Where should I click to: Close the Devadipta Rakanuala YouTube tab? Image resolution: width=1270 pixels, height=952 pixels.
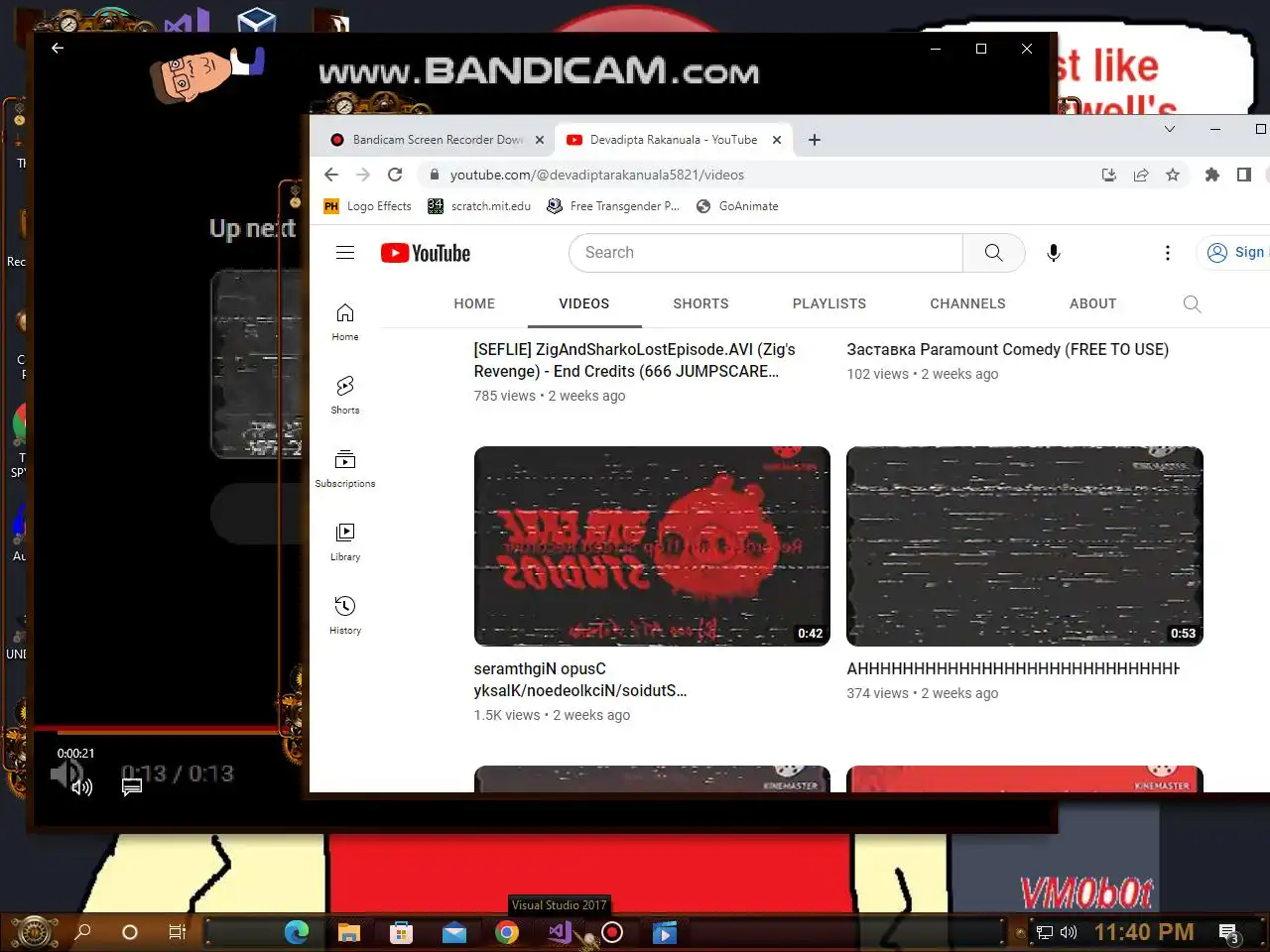(777, 140)
